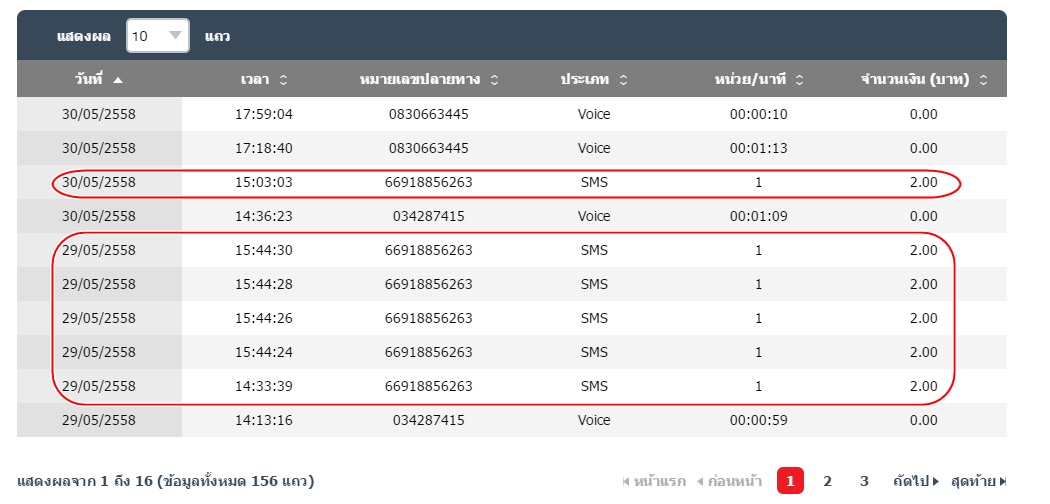Sort by the วันที่ column header

click(x=99, y=80)
